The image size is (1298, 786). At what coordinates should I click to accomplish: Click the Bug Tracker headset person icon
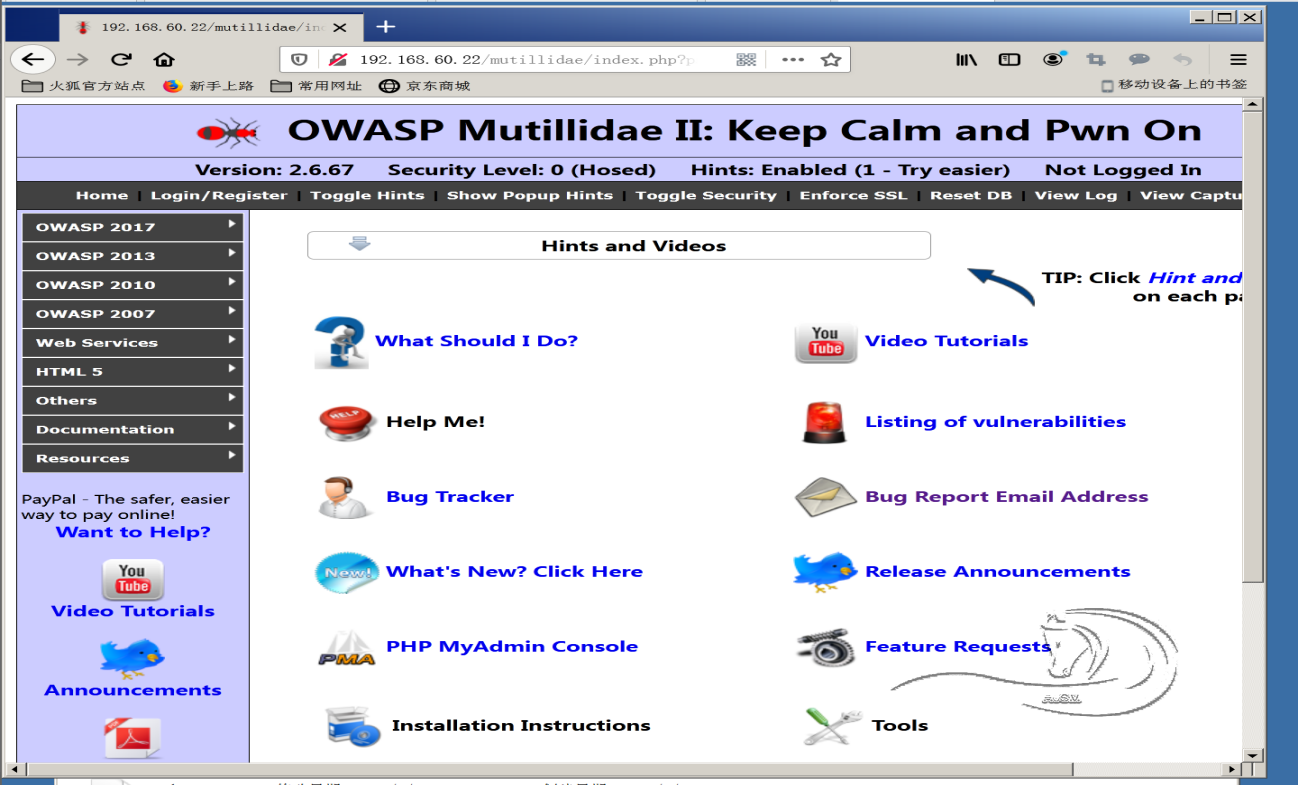[345, 497]
